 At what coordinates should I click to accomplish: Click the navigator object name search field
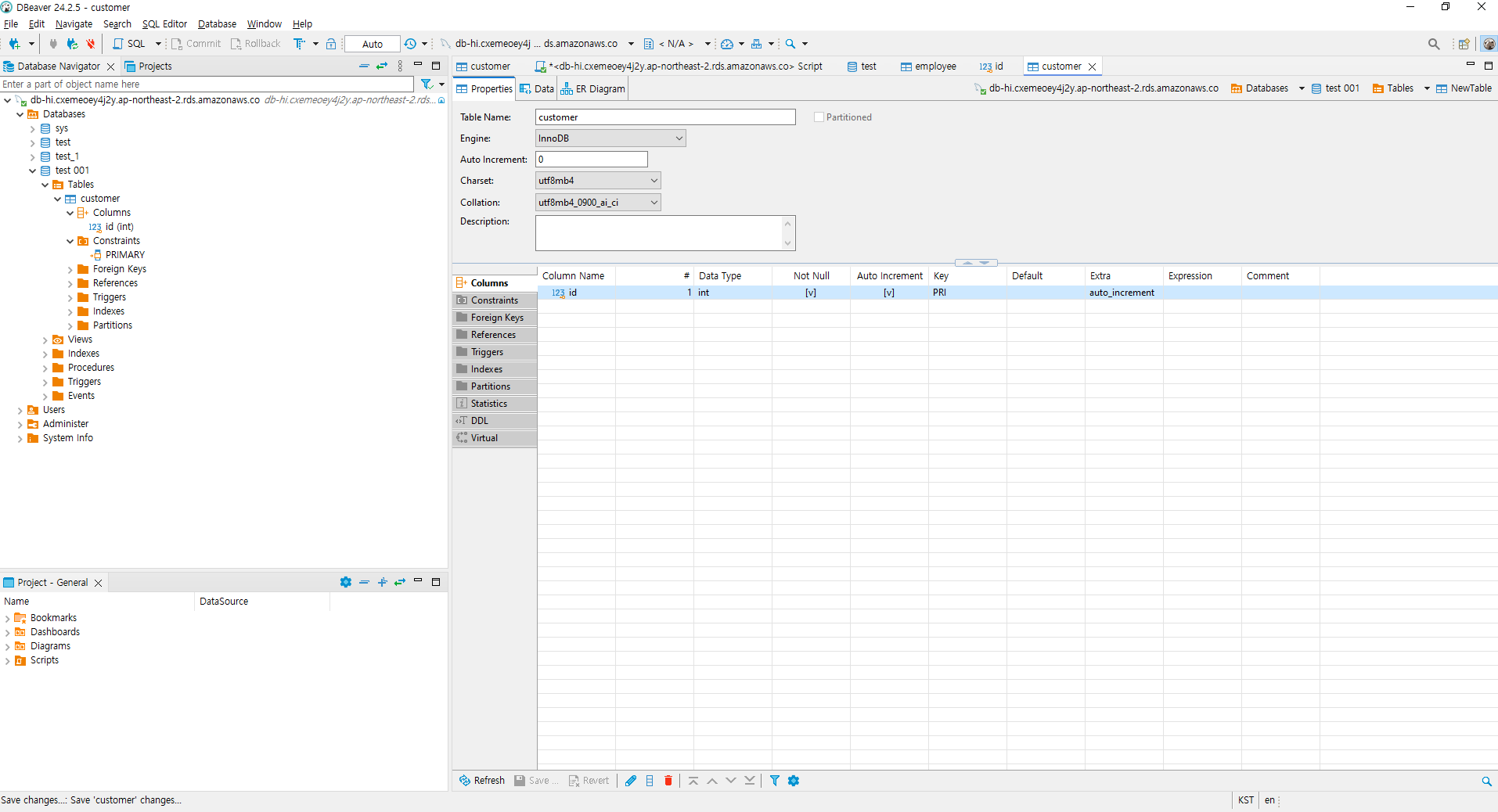207,84
